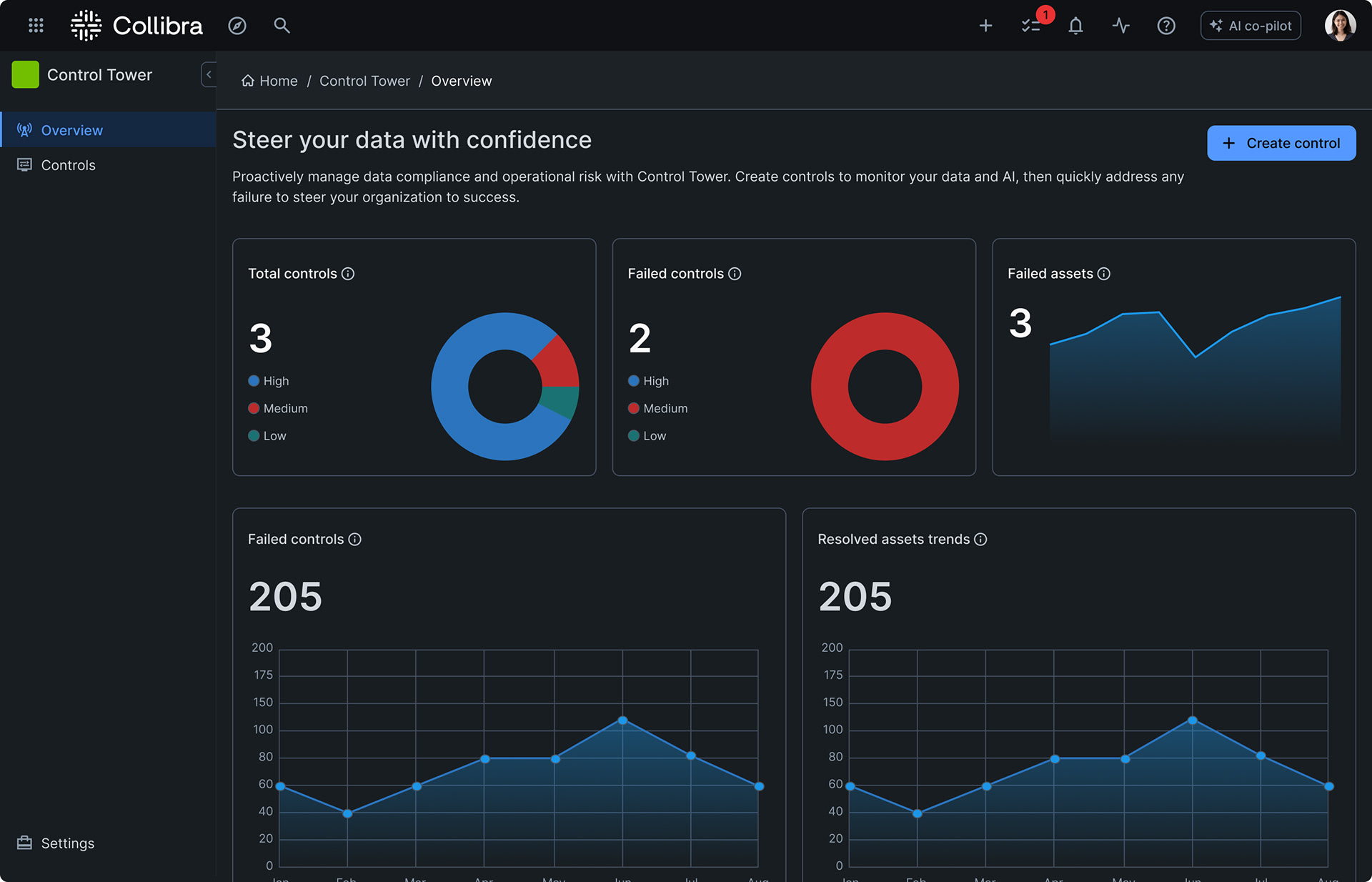Viewport: 1372px width, 882px height.
Task: Open search with the magnifier icon
Action: [x=282, y=26]
